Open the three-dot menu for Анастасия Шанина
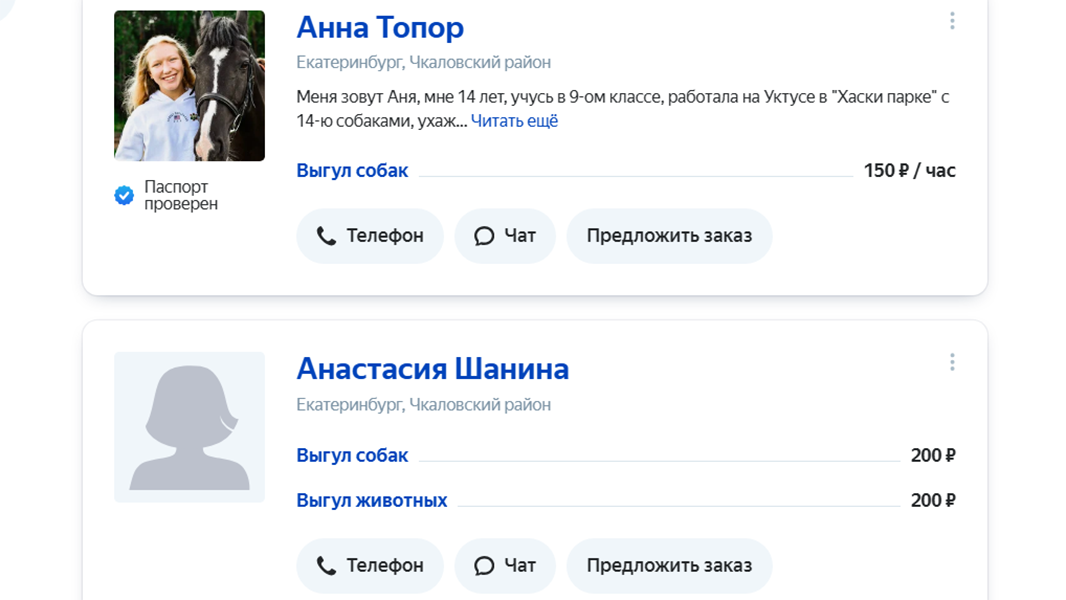This screenshot has height=600, width=1066. [952, 362]
